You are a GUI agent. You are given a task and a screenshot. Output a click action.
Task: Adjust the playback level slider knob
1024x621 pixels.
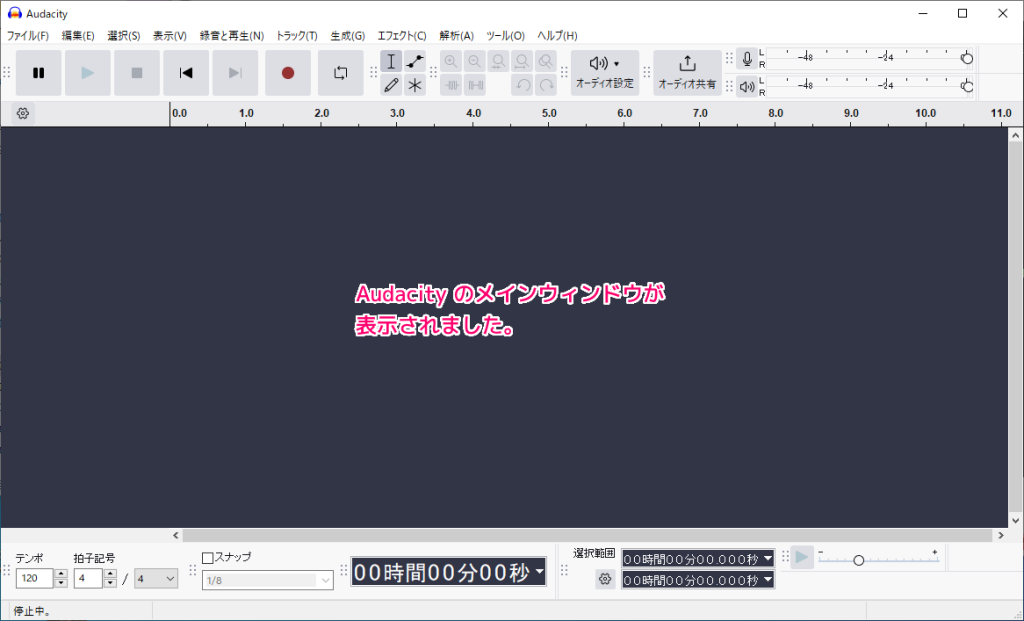click(967, 86)
